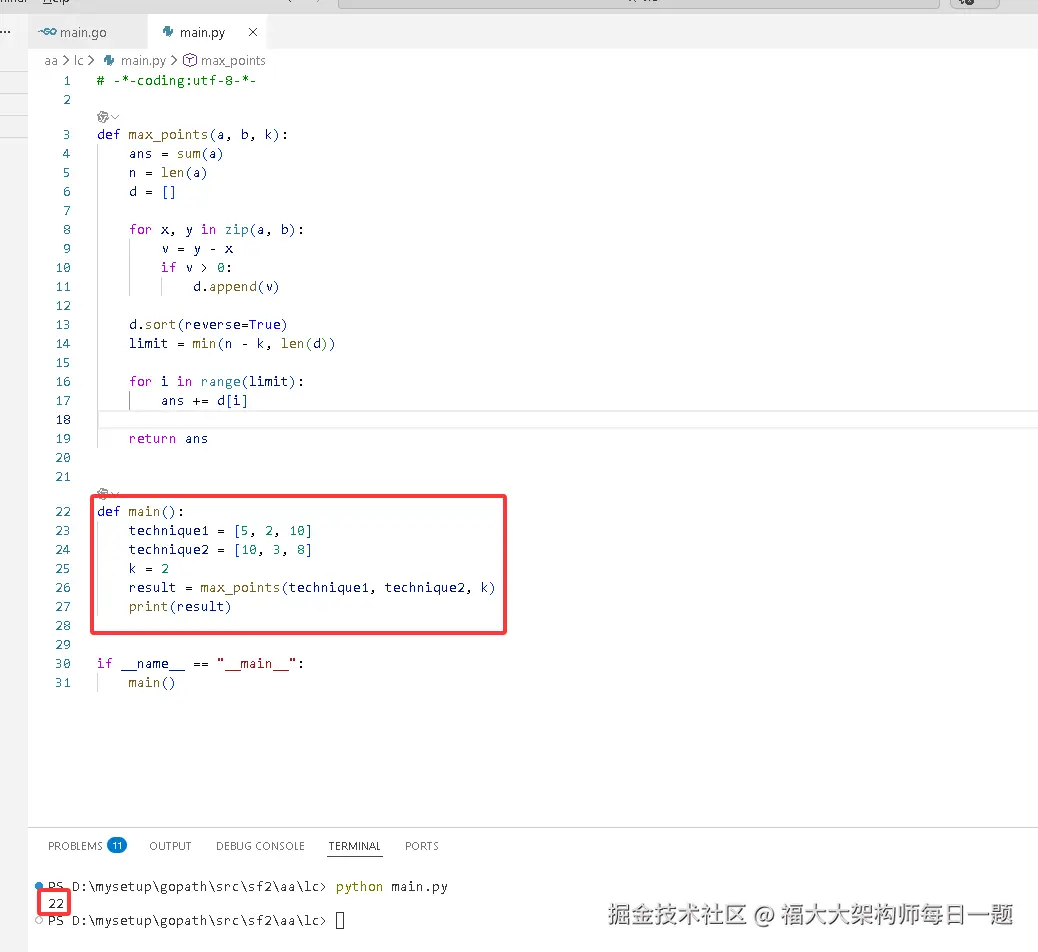Click line number 3 in the gutter
The image size is (1038, 952).
pyautogui.click(x=66, y=135)
